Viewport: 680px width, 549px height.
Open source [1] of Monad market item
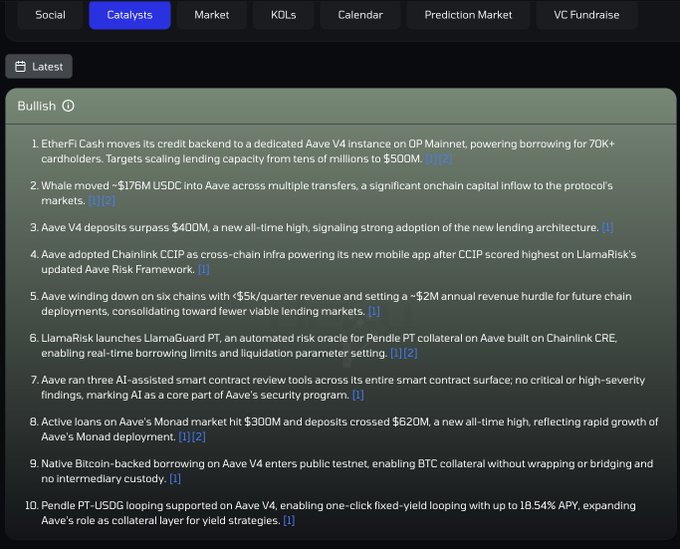(184, 437)
